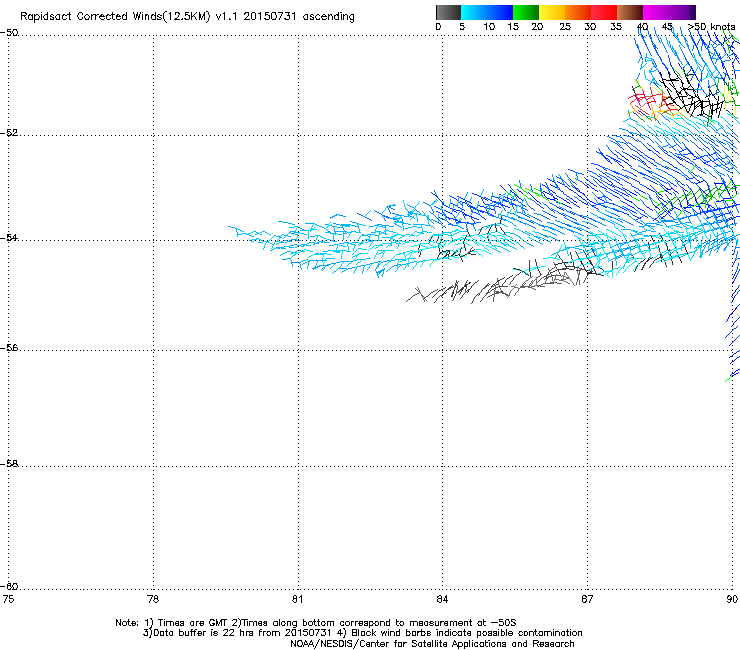
Task: Click the longitude label '87'
Action: [587, 599]
